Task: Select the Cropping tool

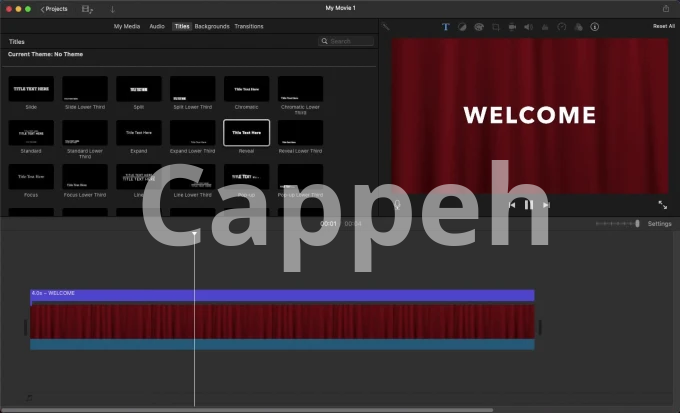Action: tap(496, 27)
